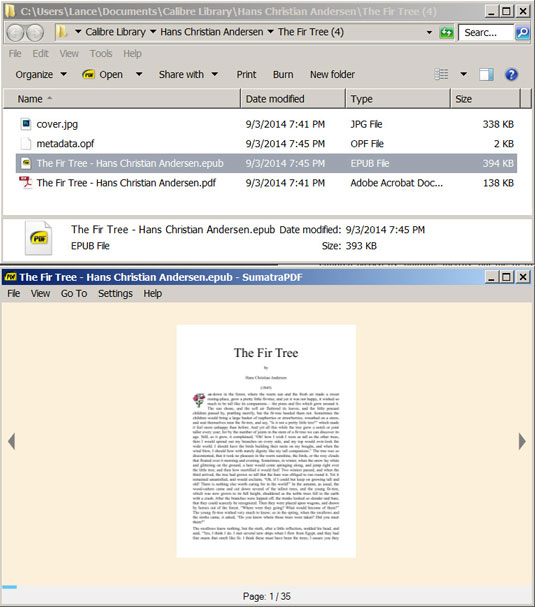The height and width of the screenshot is (607, 535).
Task: Click the Back navigation arrow in Explorer
Action: [x=15, y=33]
